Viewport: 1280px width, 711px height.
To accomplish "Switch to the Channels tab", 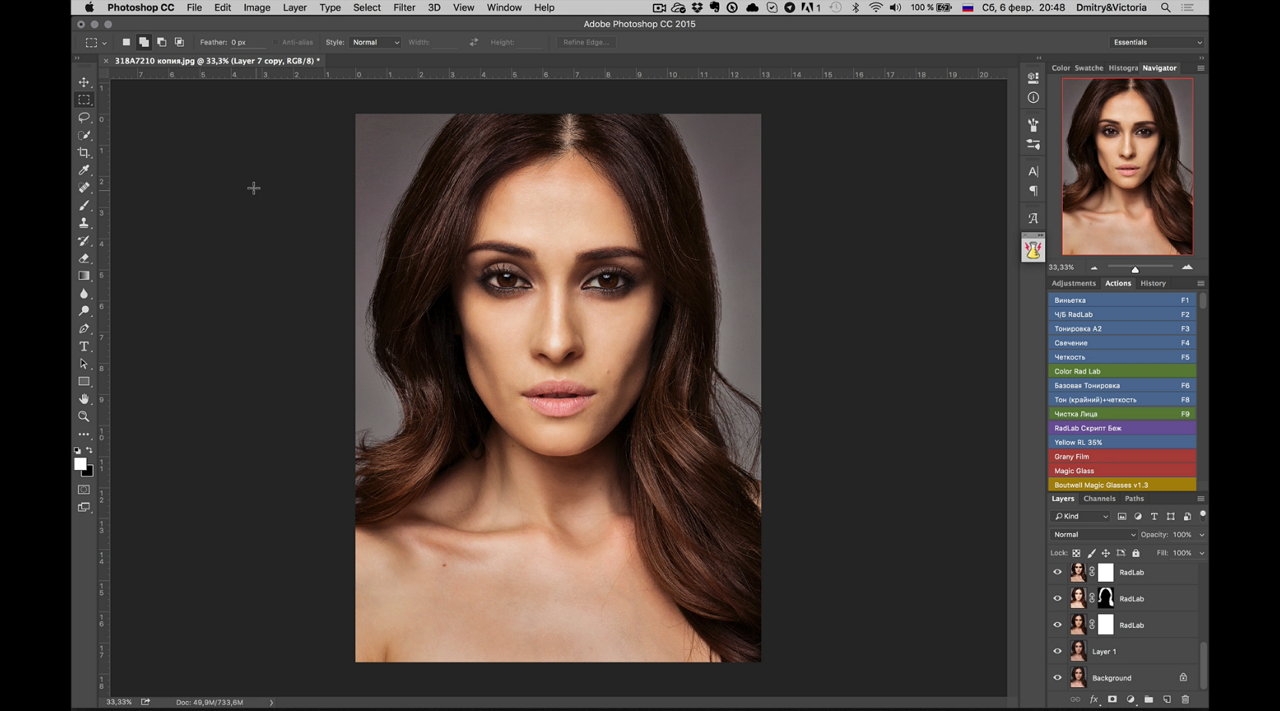I will pos(1099,498).
